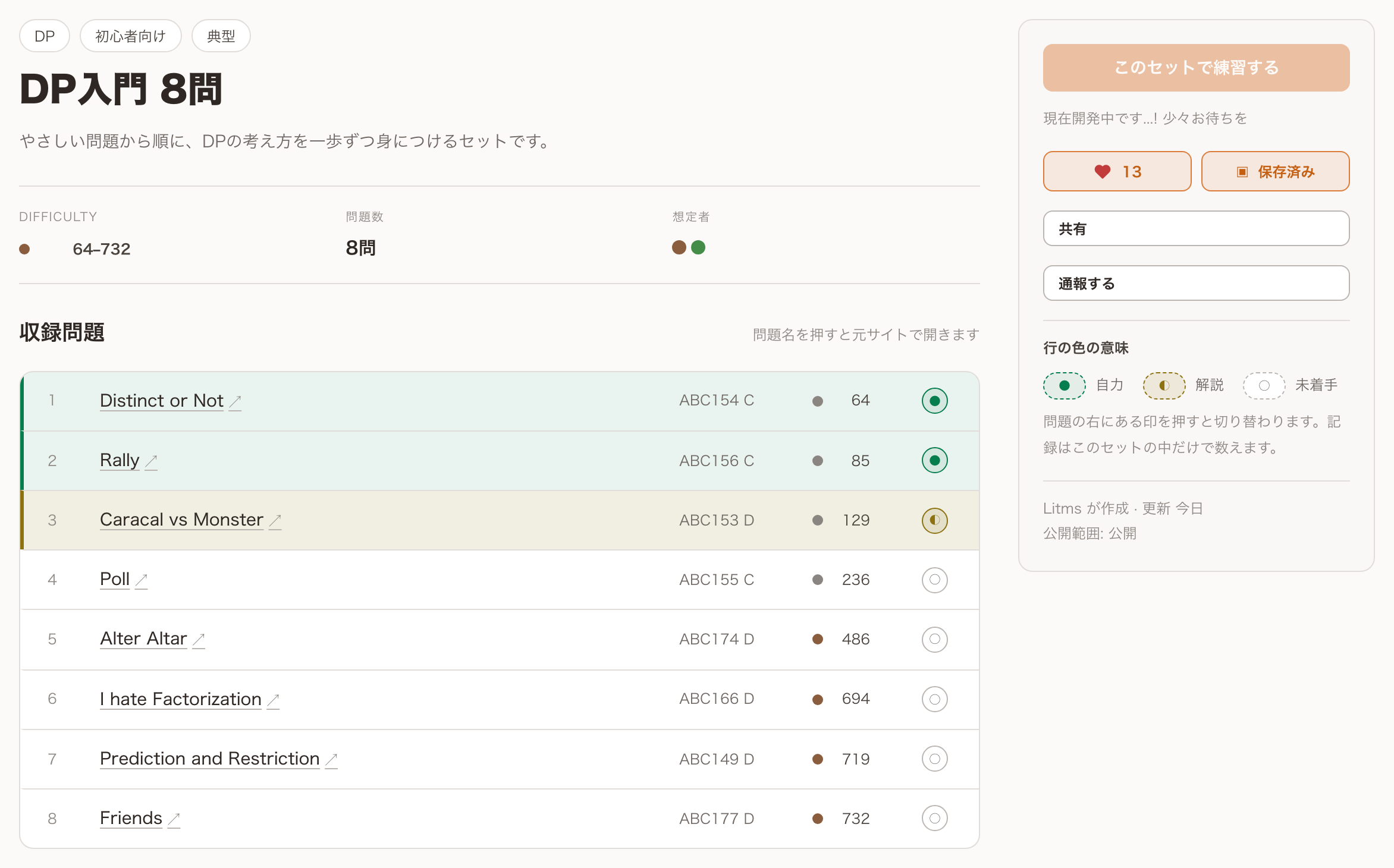Open the Distinct or Not problem link

[x=161, y=401]
